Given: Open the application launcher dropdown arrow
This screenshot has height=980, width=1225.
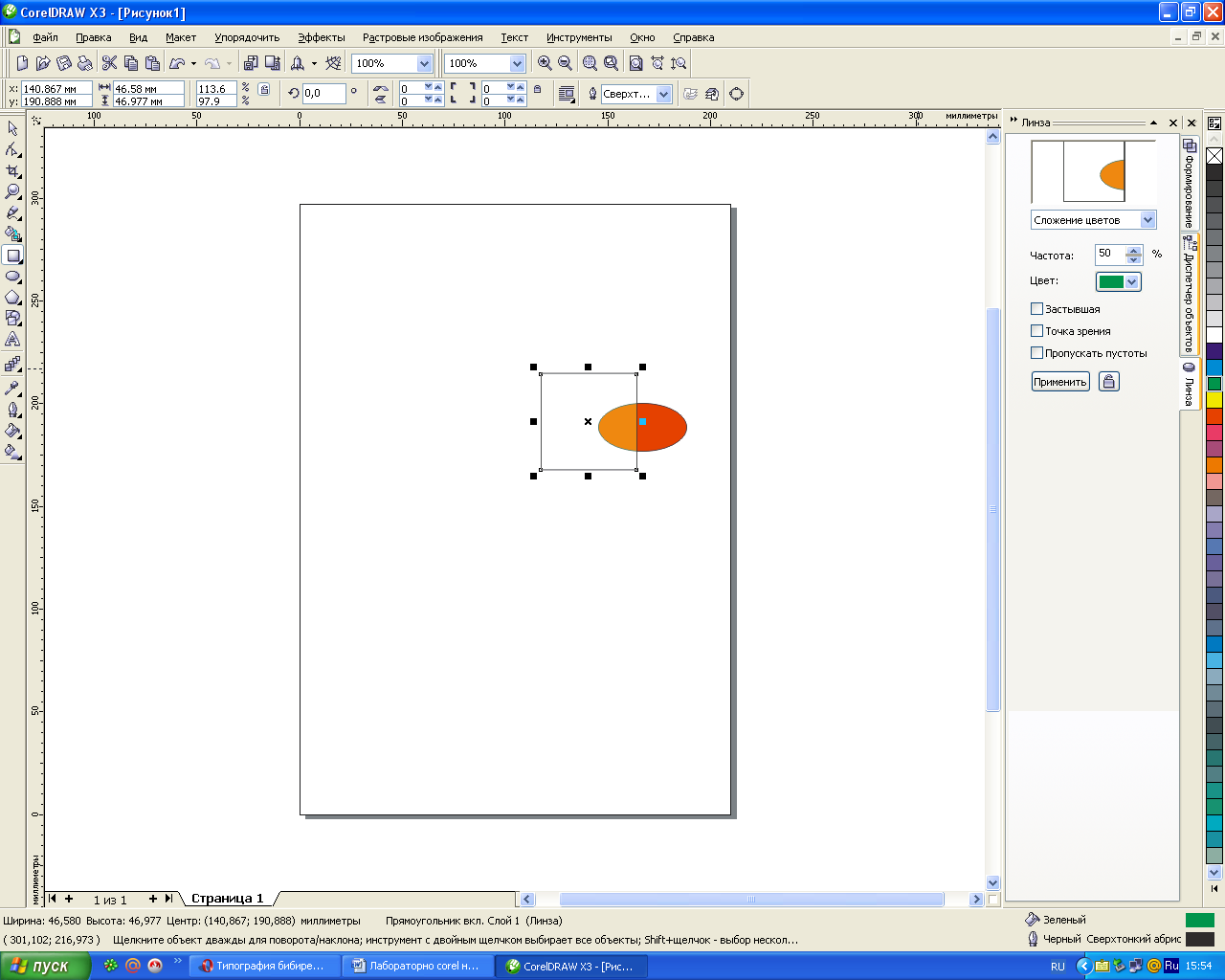Looking at the screenshot, I should point(314,63).
